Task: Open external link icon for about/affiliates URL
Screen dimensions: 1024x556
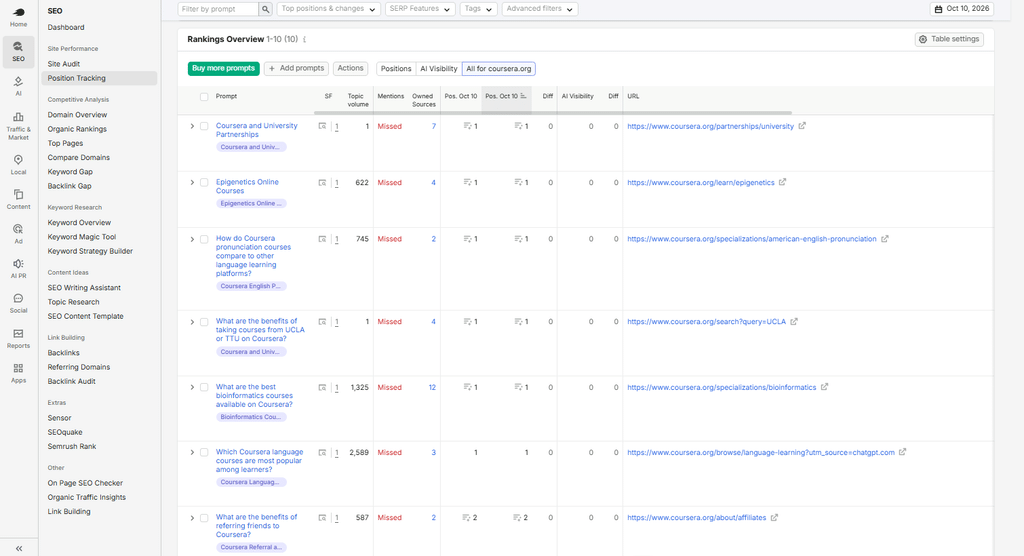Action: click(x=775, y=517)
